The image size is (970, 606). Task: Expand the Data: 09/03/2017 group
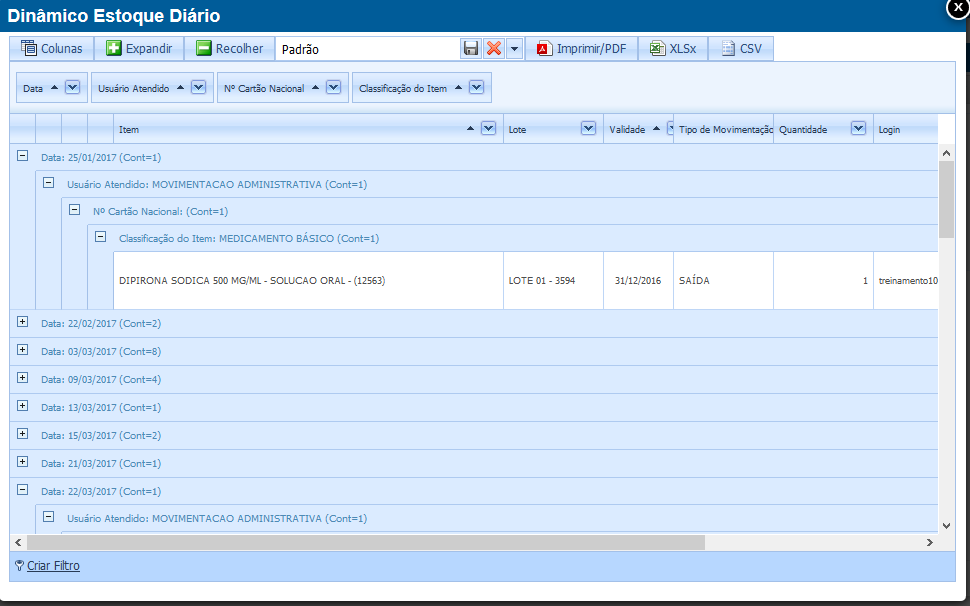click(22, 377)
